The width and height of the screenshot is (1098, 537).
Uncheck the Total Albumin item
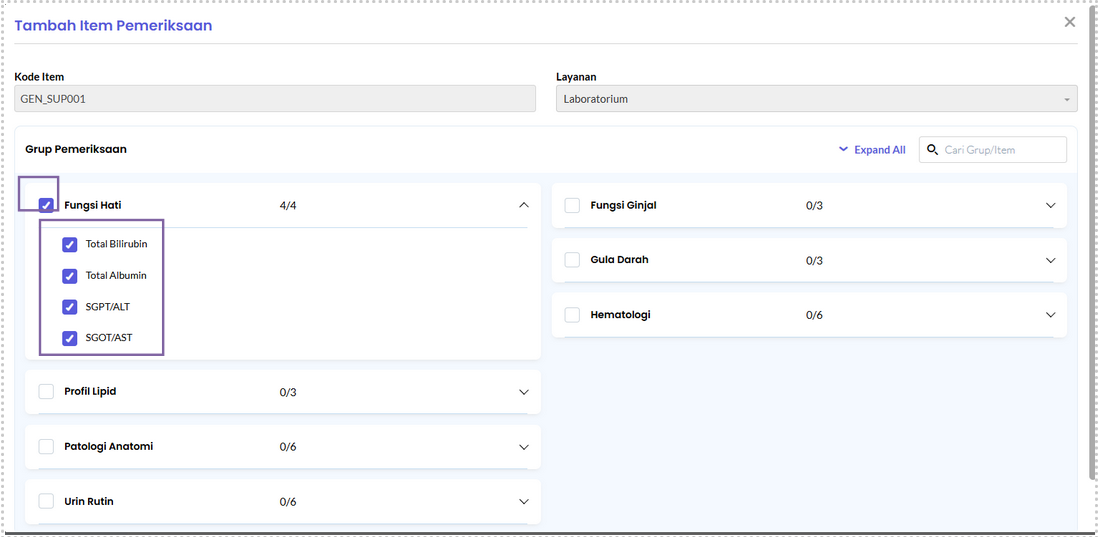(69, 276)
